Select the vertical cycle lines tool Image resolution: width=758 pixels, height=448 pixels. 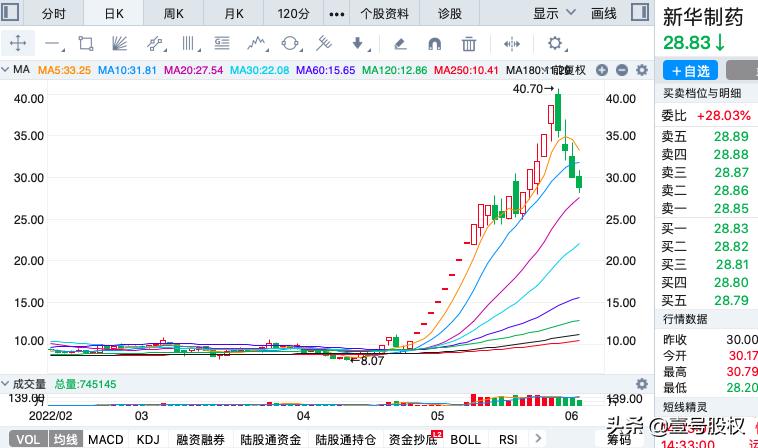pos(190,44)
